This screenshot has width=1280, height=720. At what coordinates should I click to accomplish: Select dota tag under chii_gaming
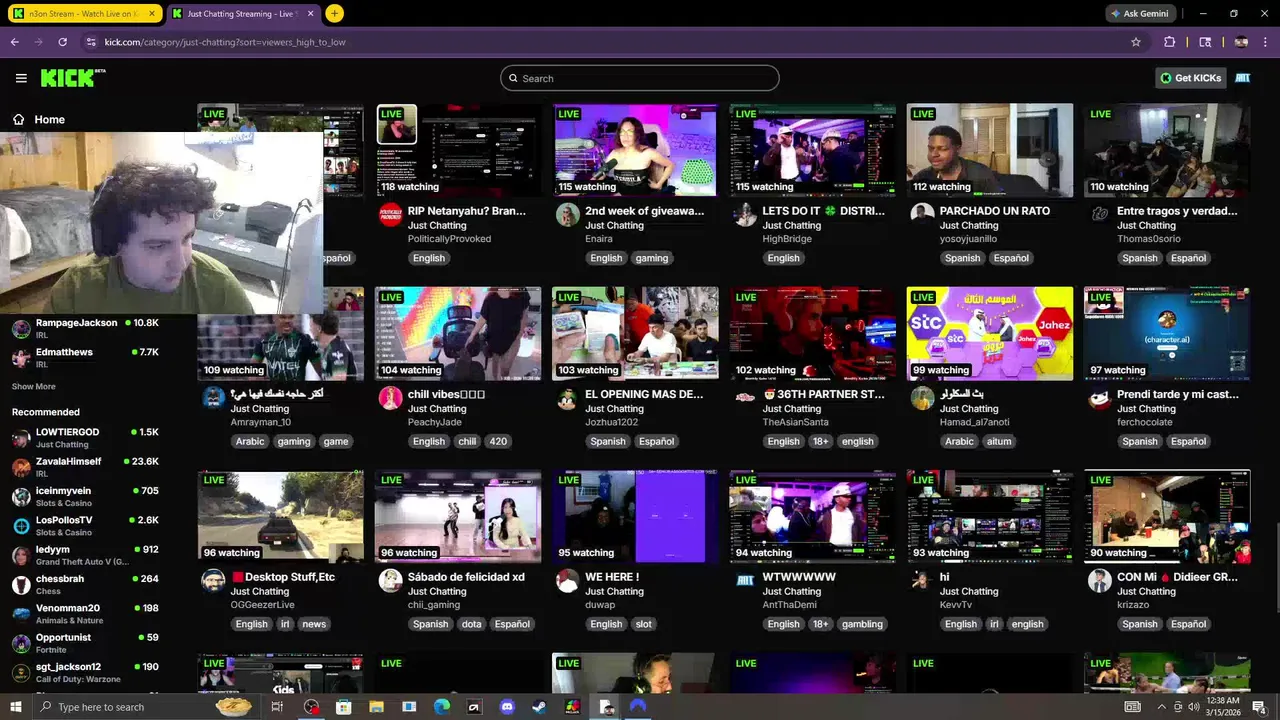[471, 624]
